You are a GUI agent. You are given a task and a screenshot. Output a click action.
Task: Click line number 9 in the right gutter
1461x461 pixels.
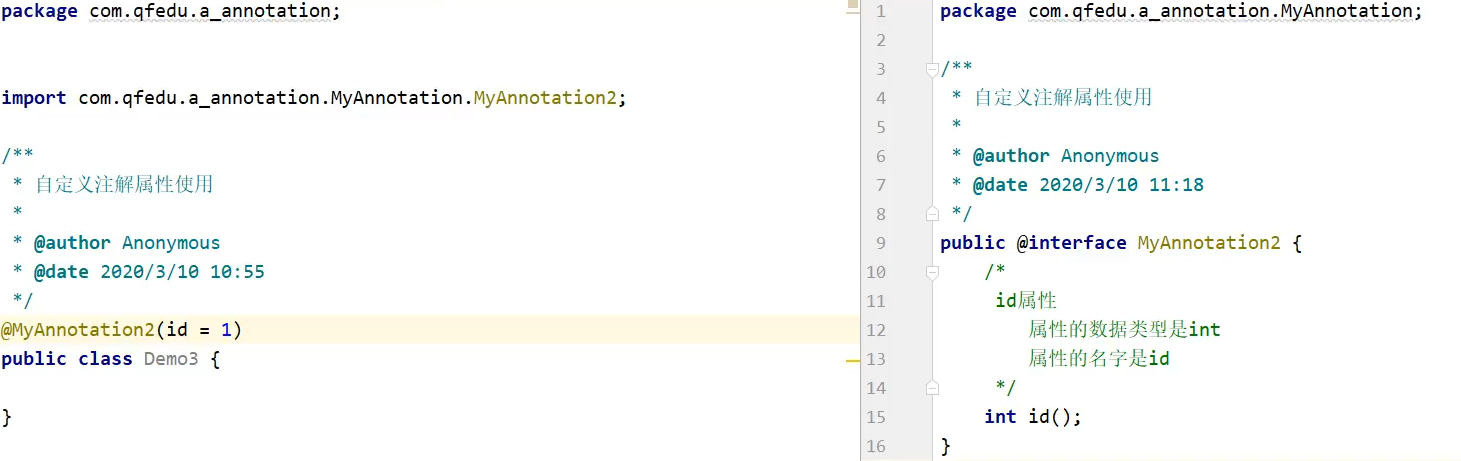coord(880,243)
